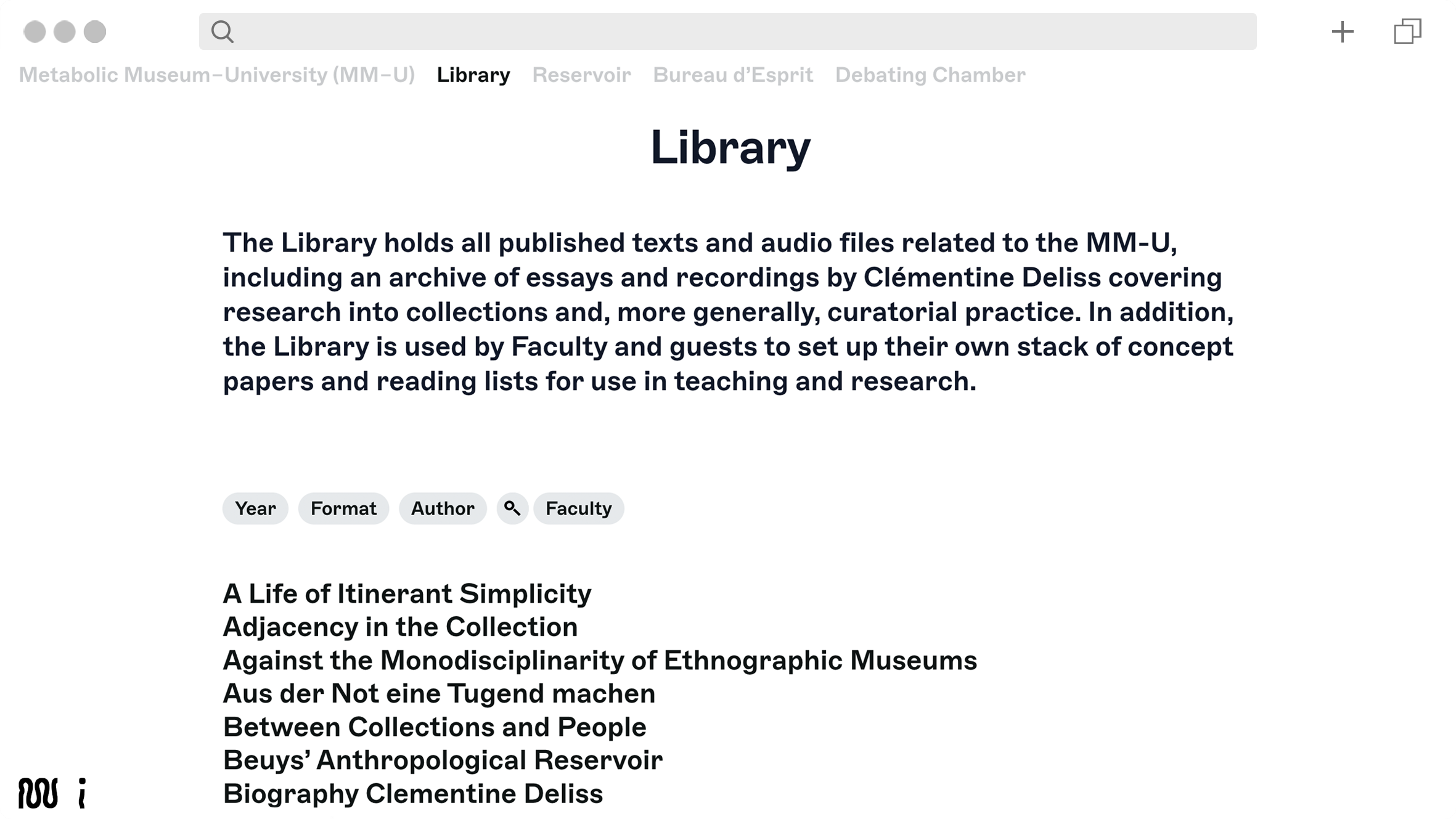1456x819 pixels.
Task: Click the overlapping windows icon
Action: [1407, 31]
